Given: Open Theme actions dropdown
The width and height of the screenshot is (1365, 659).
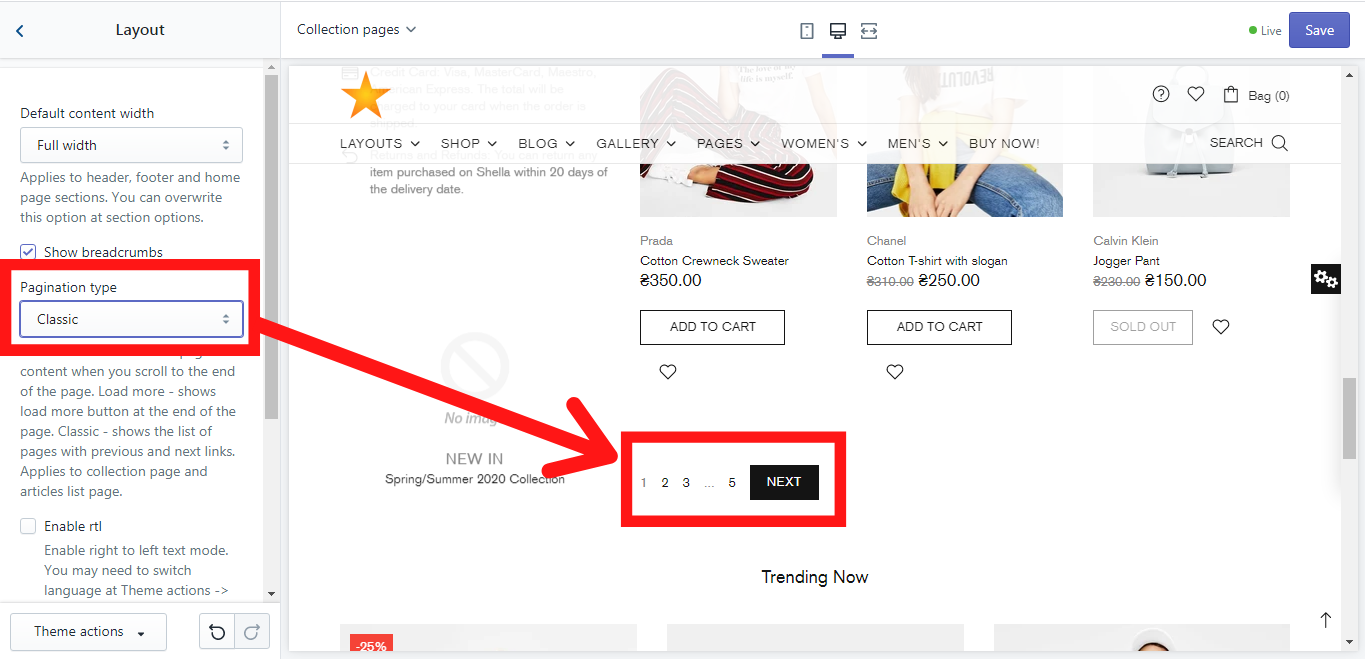Looking at the screenshot, I should (88, 632).
